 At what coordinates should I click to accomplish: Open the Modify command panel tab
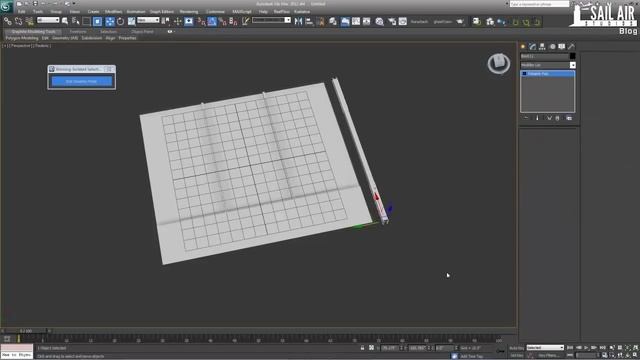point(532,47)
